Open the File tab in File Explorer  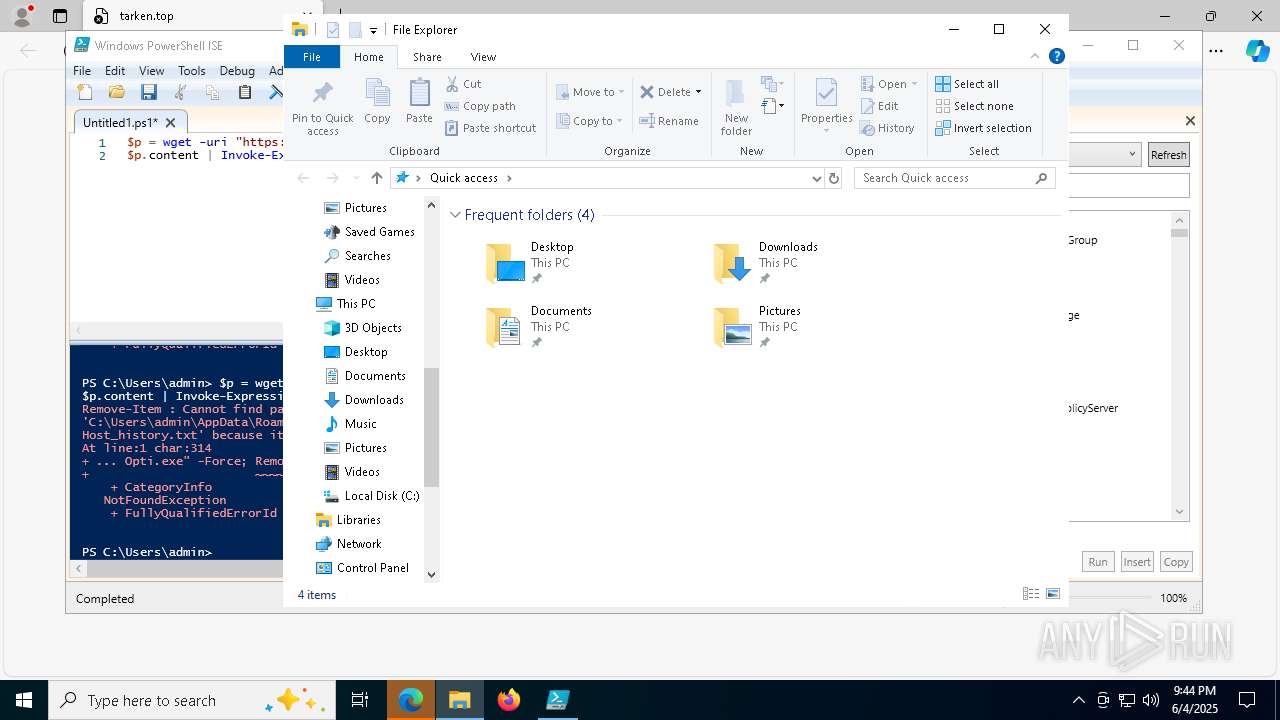[312, 57]
